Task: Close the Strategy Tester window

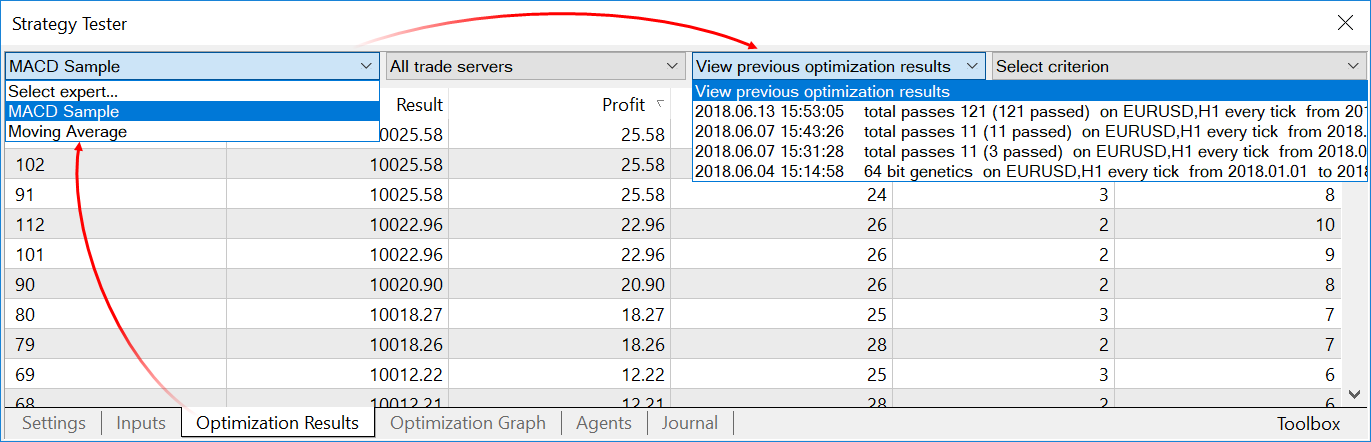Action: pos(1345,23)
